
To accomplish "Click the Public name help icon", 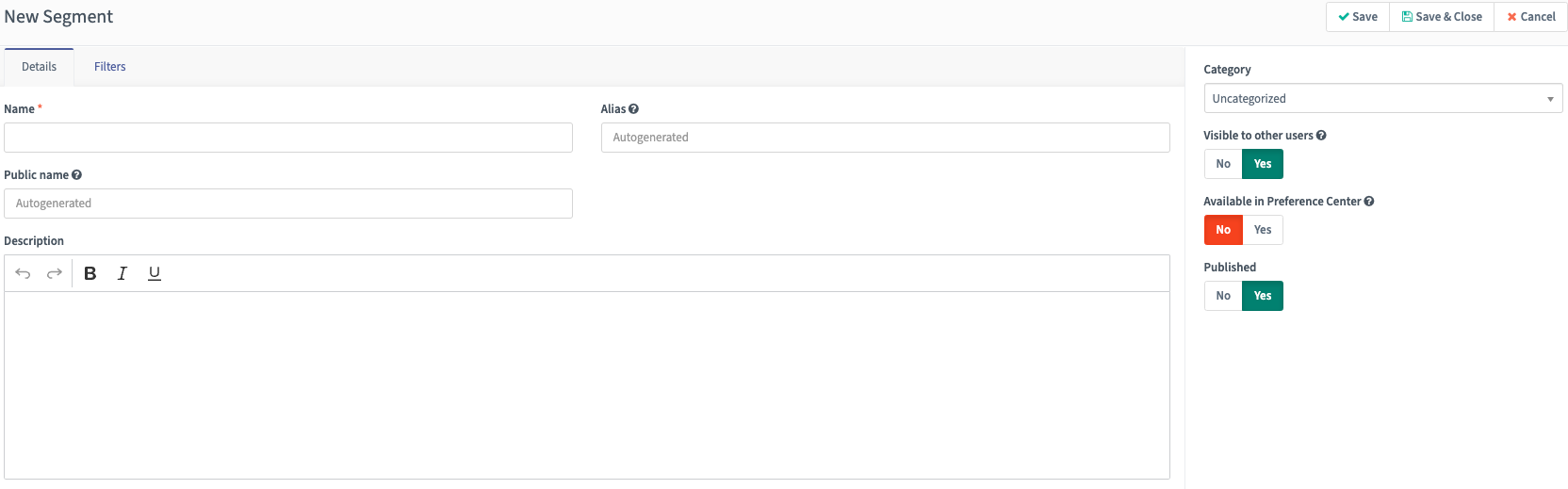I will click(x=76, y=175).
